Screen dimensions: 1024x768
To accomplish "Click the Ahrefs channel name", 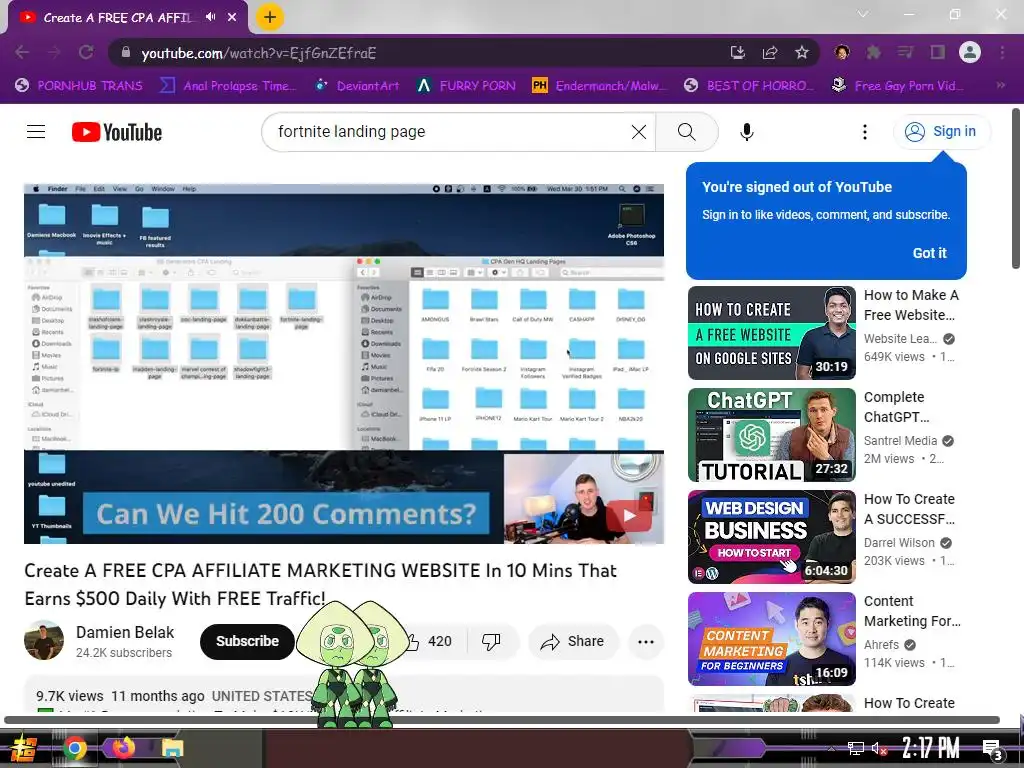I will click(x=881, y=645).
